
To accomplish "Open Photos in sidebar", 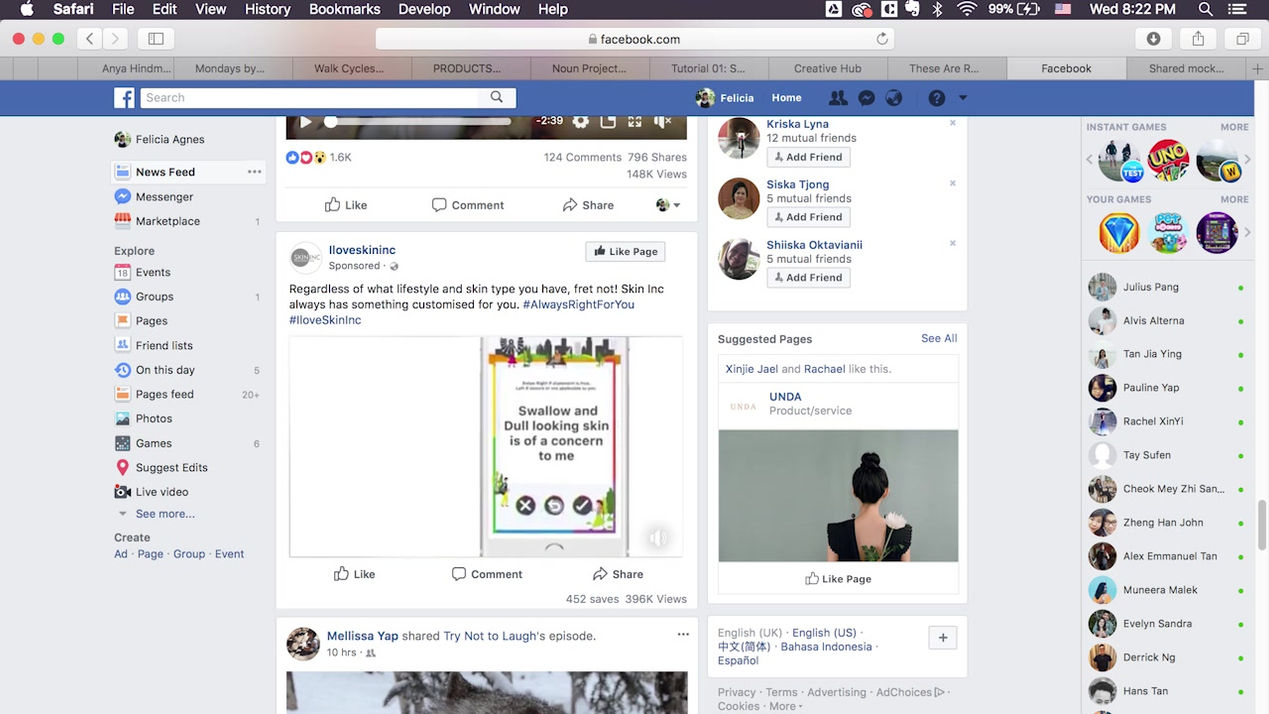I will click(x=154, y=419).
